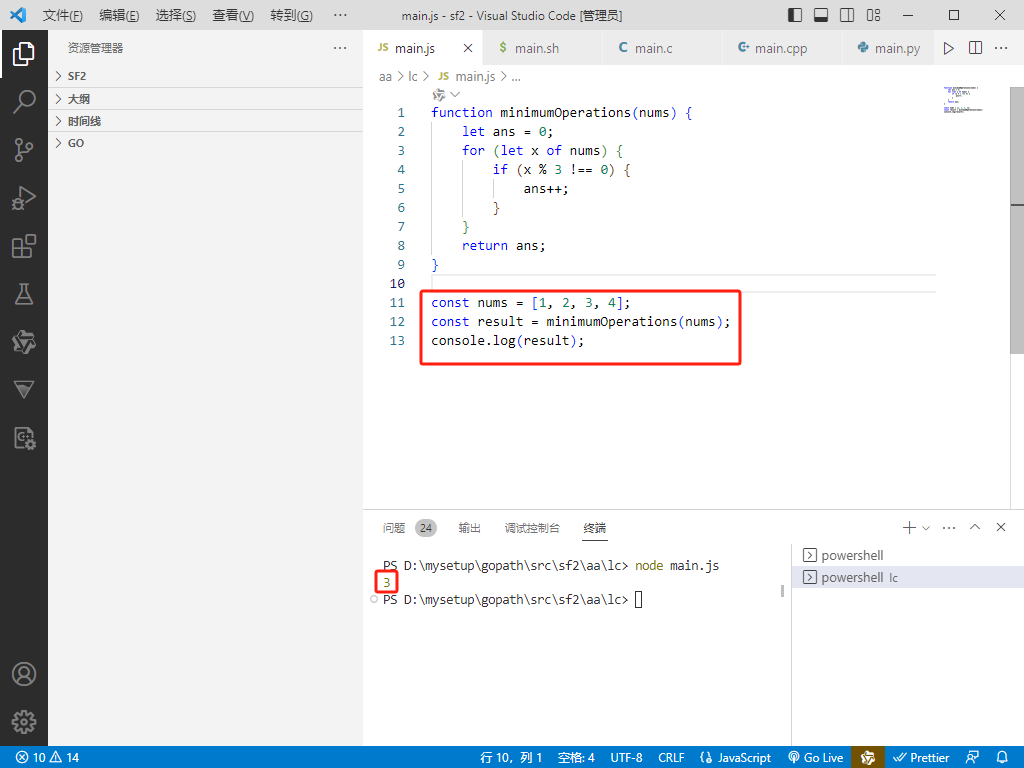This screenshot has height=768, width=1024.
Task: Open the 查看(V) menu
Action: pos(232,15)
